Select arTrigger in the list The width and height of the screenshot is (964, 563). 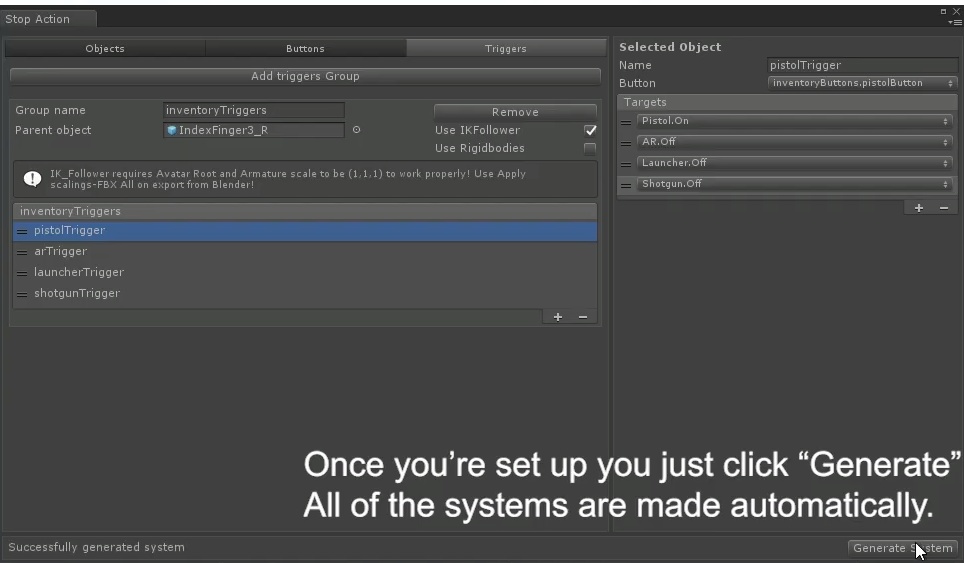point(305,251)
